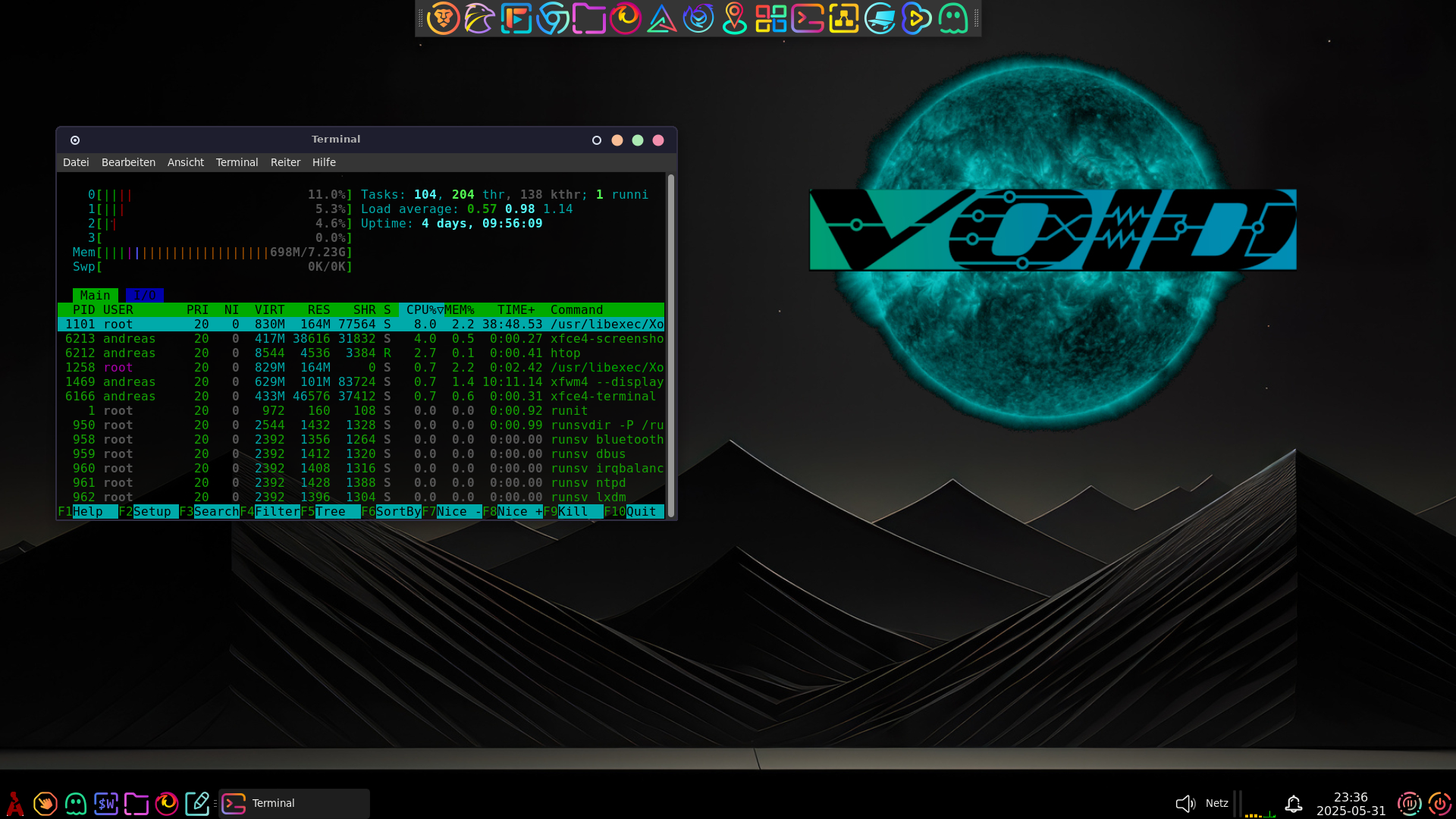Image resolution: width=1456 pixels, height=819 pixels.
Task: Click the Terminal window scrollbar
Action: [x=670, y=346]
